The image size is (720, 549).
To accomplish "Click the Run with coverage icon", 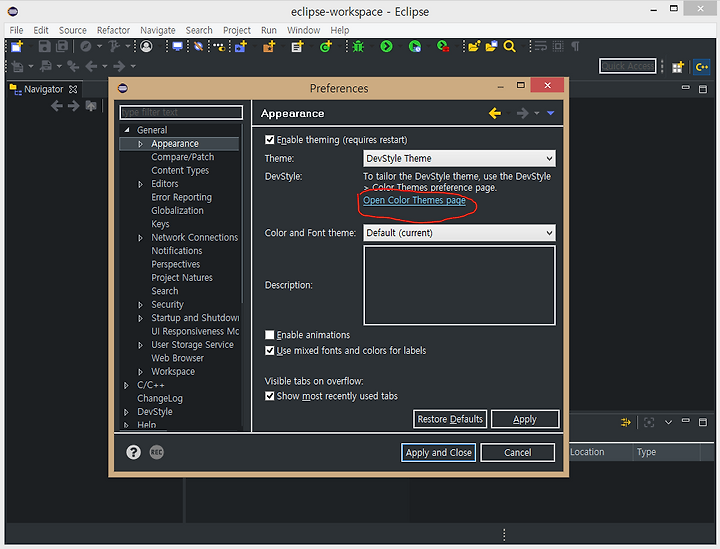I will coord(415,46).
